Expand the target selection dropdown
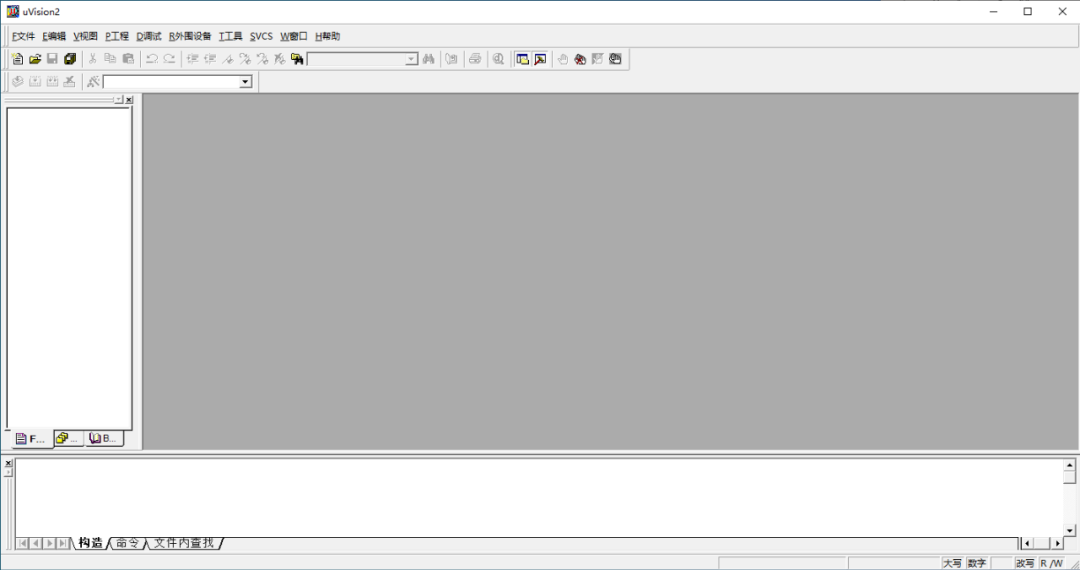1080x570 pixels. [245, 82]
